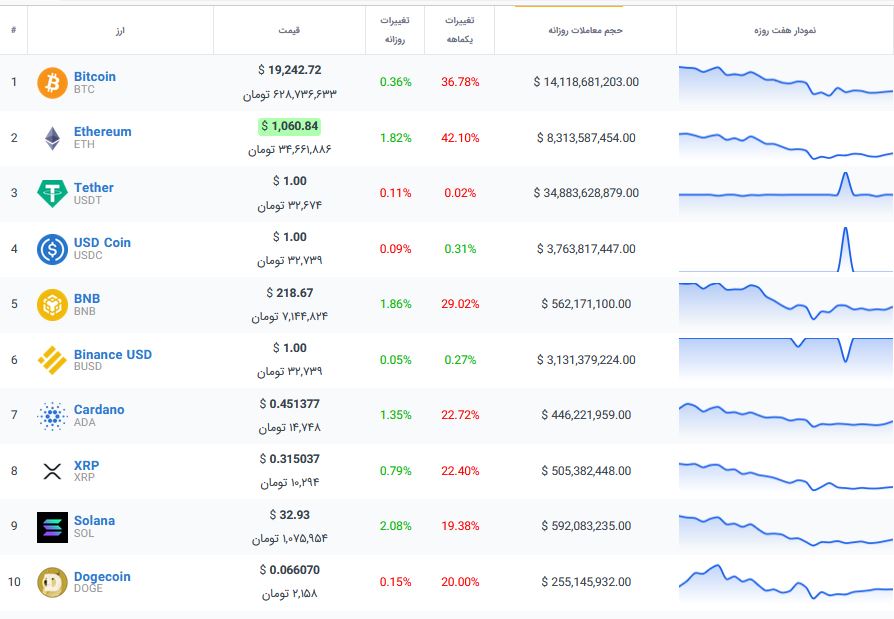The image size is (894, 619).
Task: Open the USD Coin page link
Action: [x=102, y=243]
